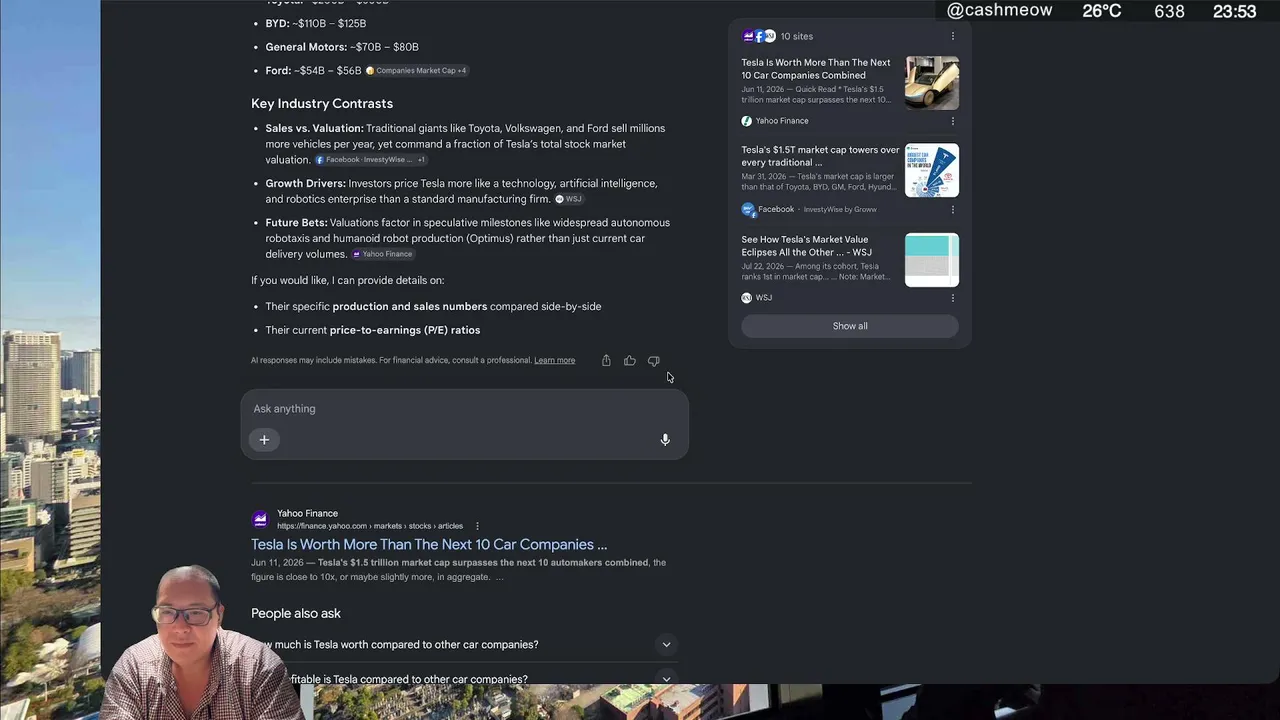Open more options for the Facebook InvestyWise source card

coord(952,210)
